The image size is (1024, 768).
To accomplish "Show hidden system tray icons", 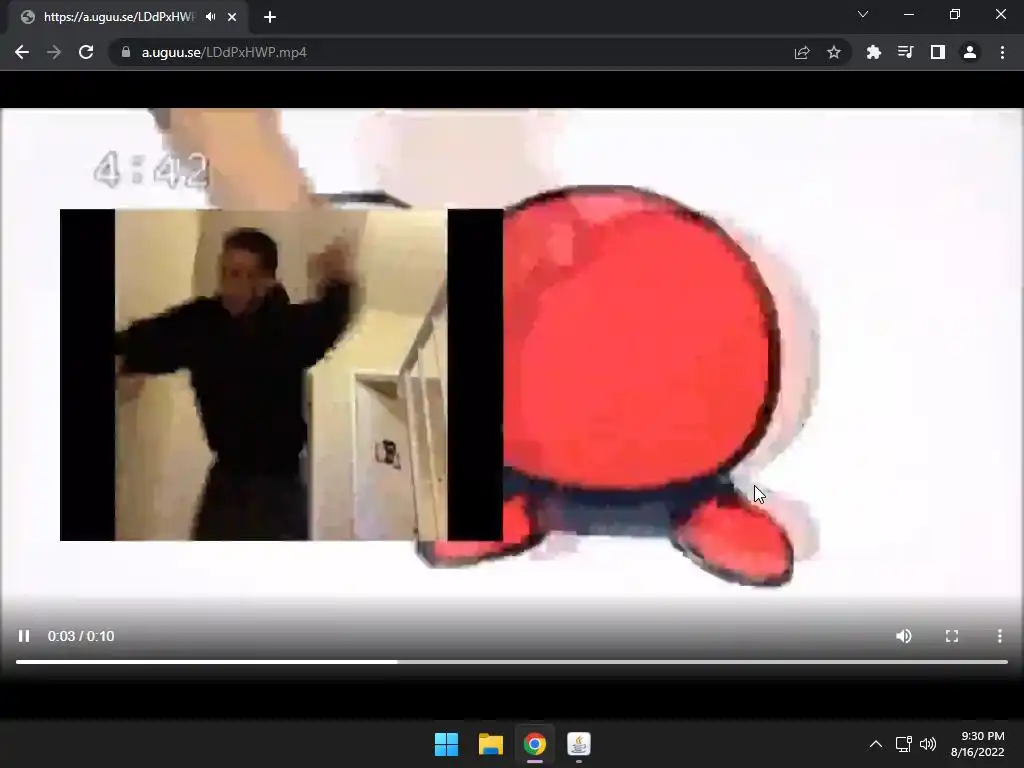I will click(876, 744).
